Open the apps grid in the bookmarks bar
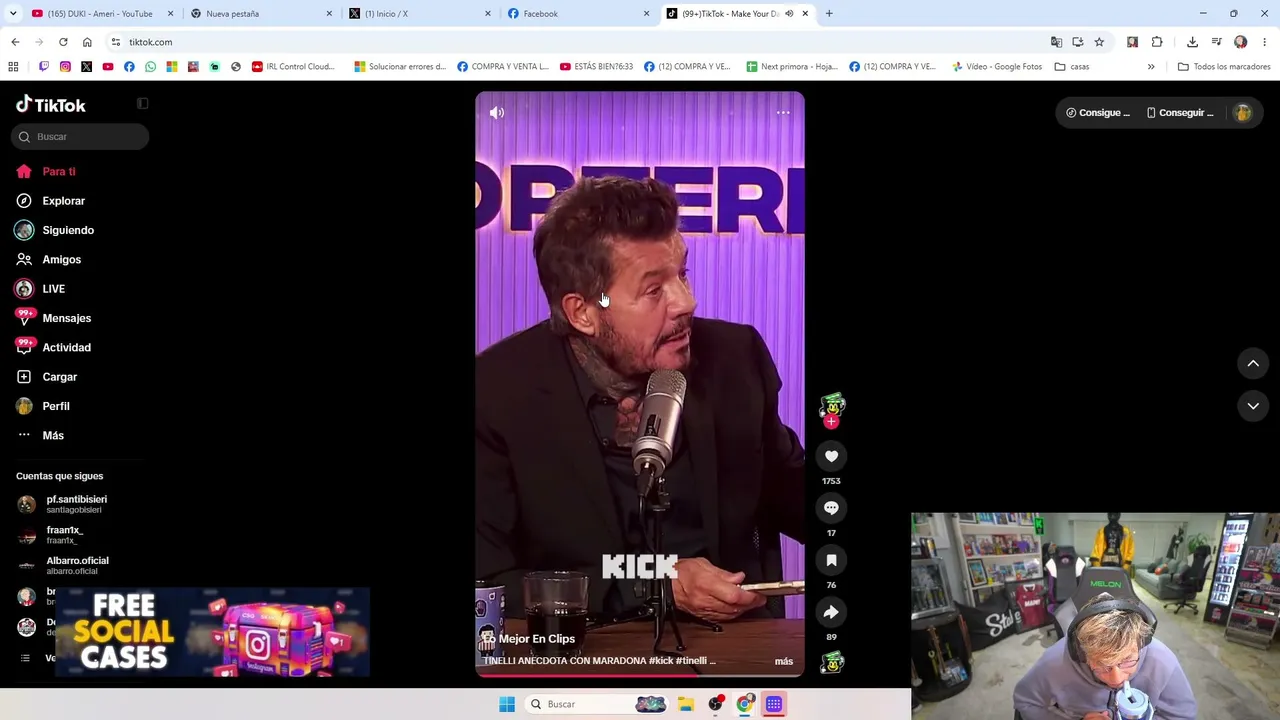Viewport: 1280px width, 720px height. tap(13, 67)
